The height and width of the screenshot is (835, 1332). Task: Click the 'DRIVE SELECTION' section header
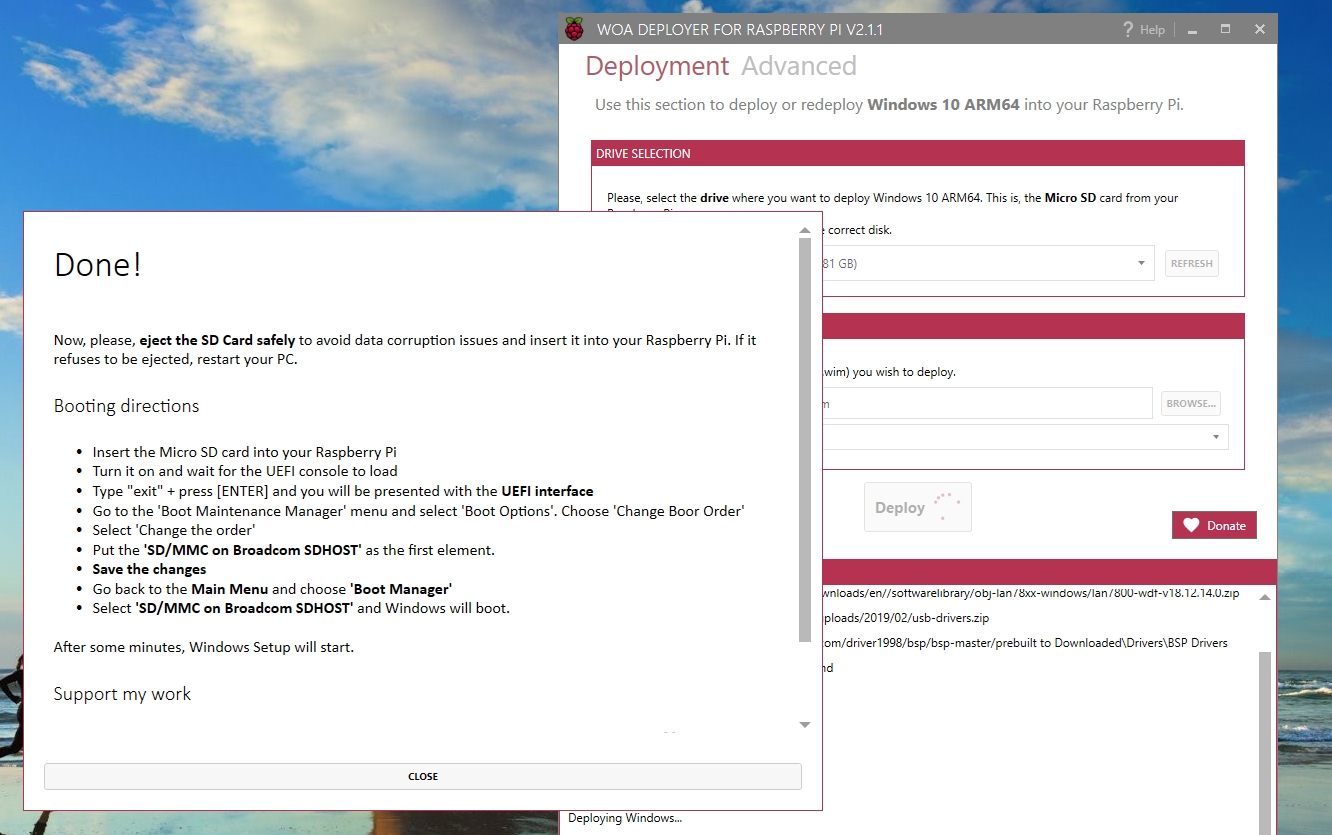click(x=643, y=153)
